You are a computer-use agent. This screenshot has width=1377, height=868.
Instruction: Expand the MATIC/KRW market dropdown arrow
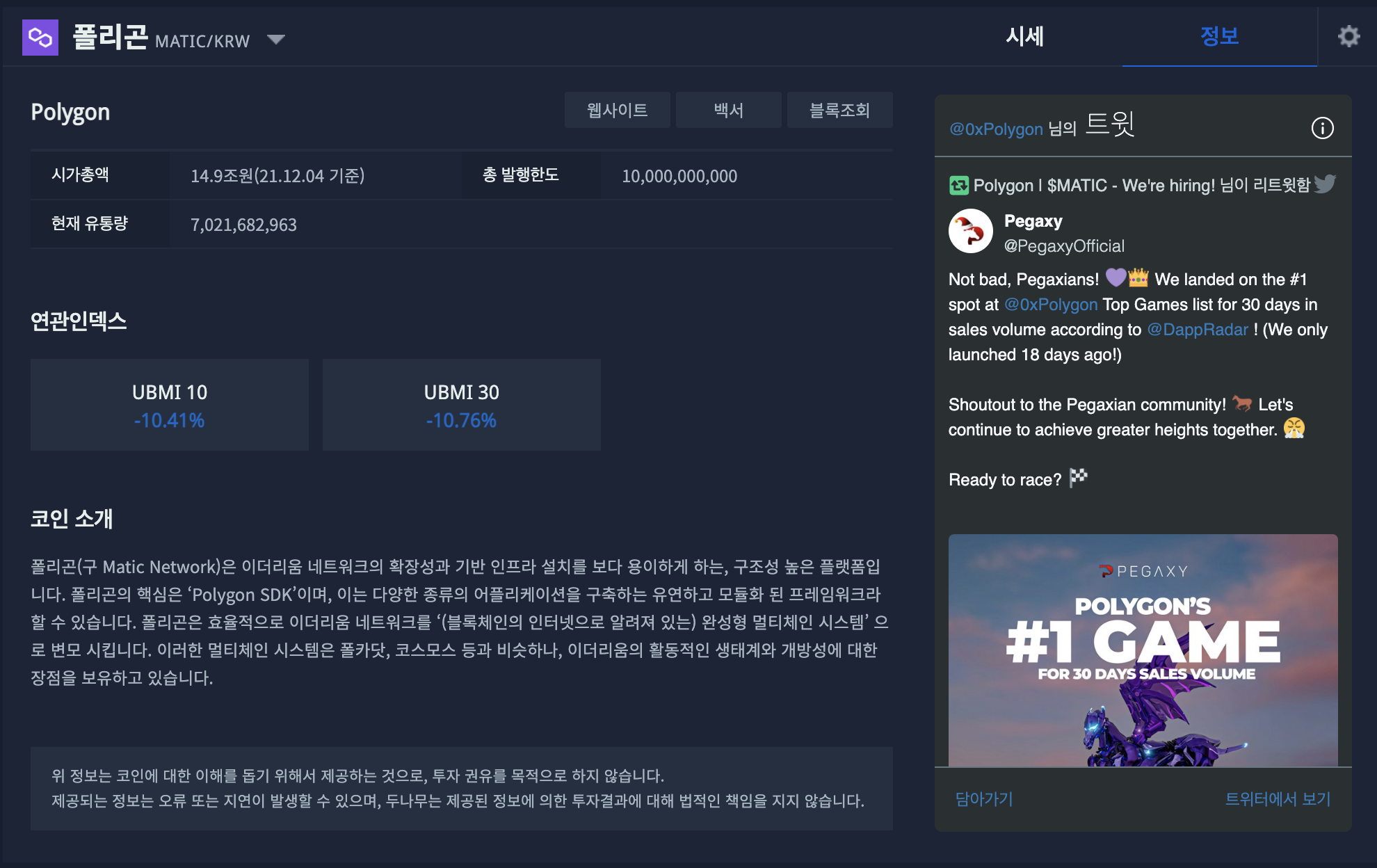point(276,40)
